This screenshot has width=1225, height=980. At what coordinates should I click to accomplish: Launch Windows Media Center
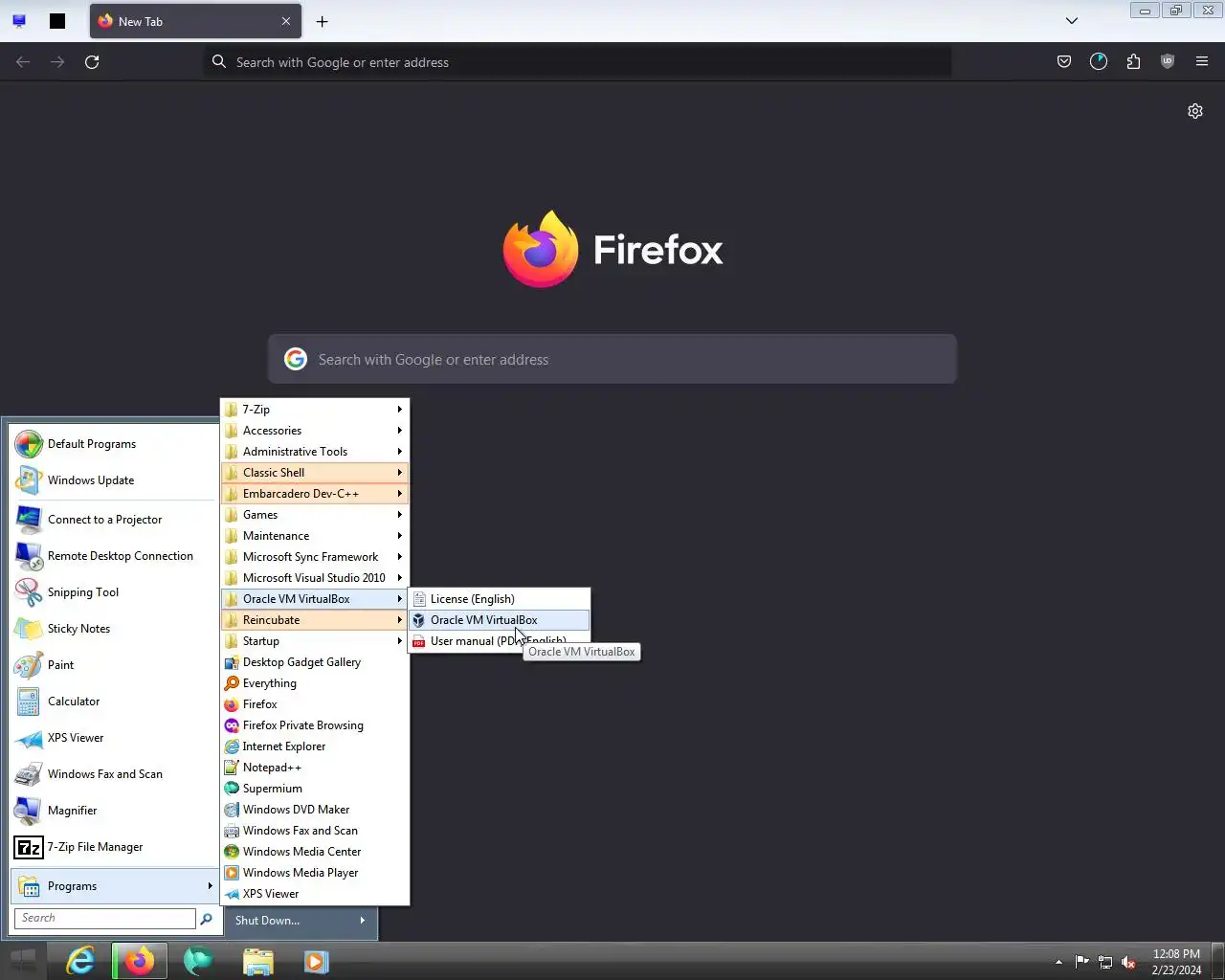pyautogui.click(x=315, y=852)
